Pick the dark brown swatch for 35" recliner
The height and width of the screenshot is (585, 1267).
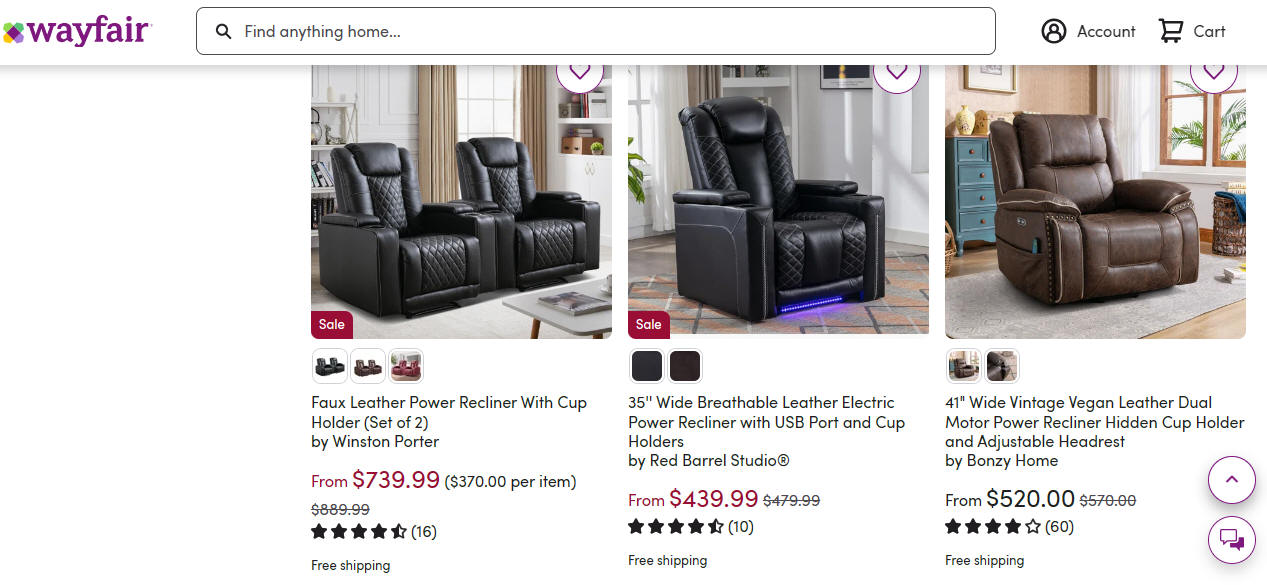685,366
